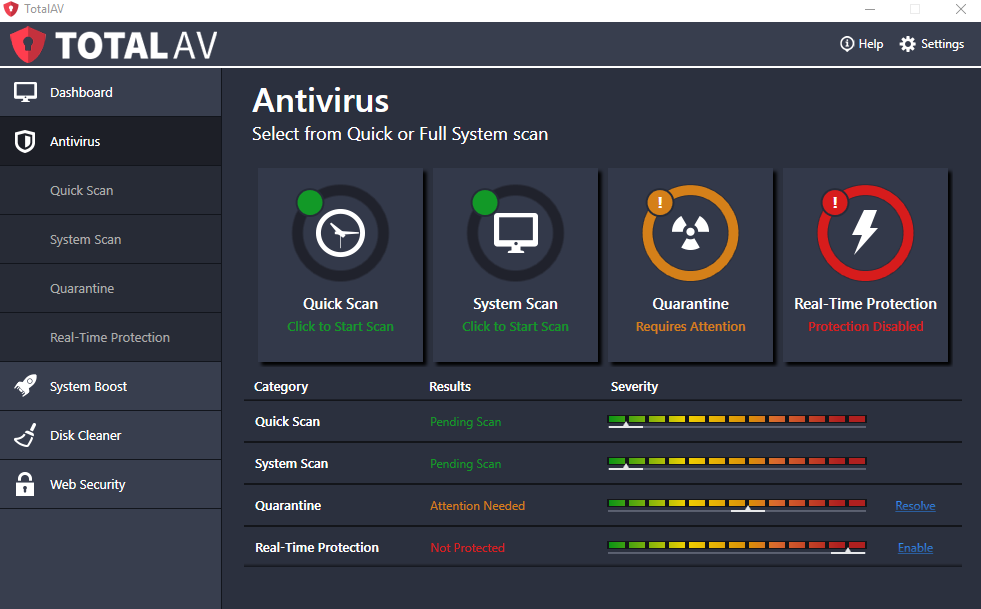Click 'Not Protected' result text
The height and width of the screenshot is (609, 981).
pos(467,548)
